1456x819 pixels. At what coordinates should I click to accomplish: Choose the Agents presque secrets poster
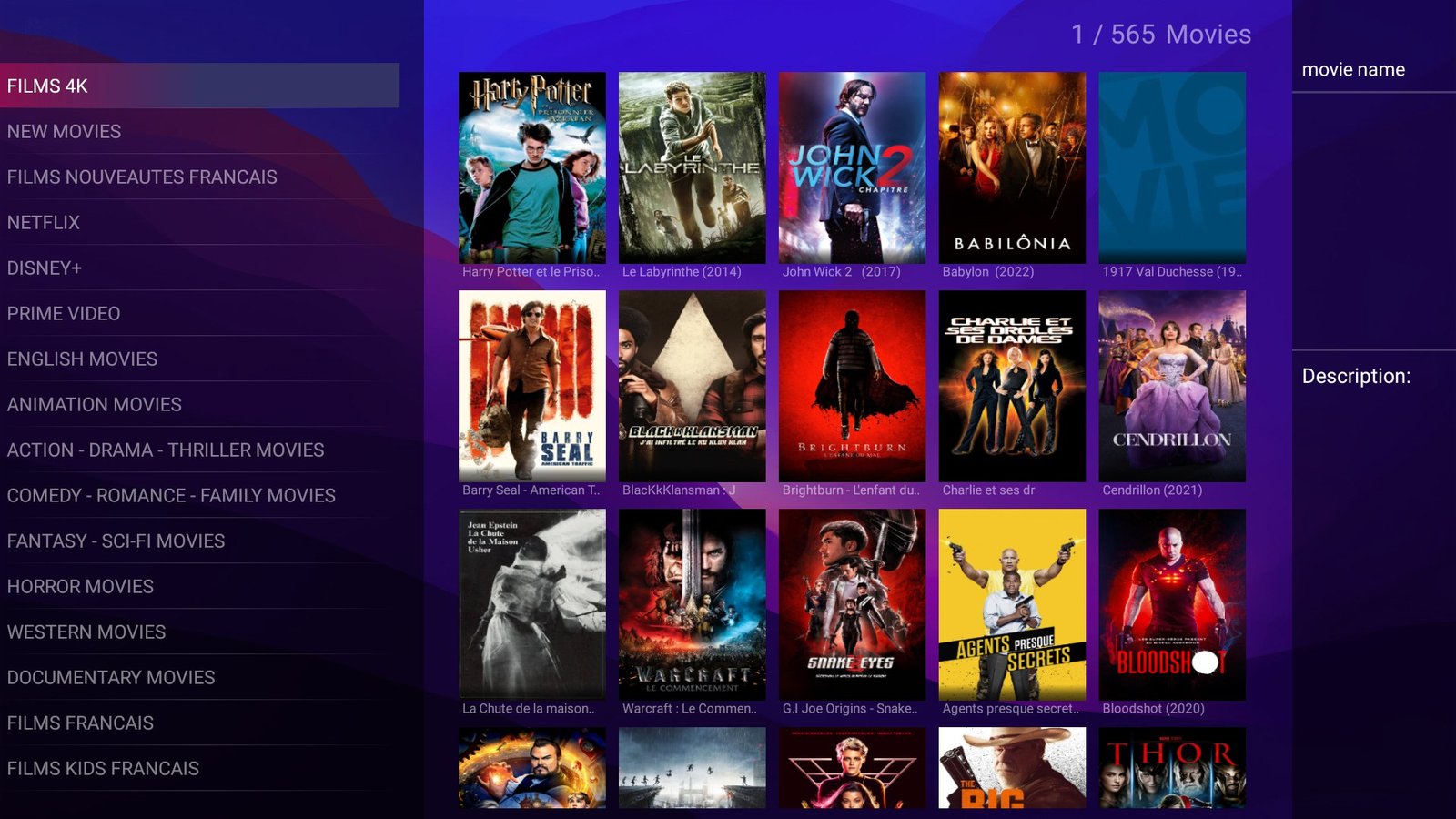(x=1012, y=604)
